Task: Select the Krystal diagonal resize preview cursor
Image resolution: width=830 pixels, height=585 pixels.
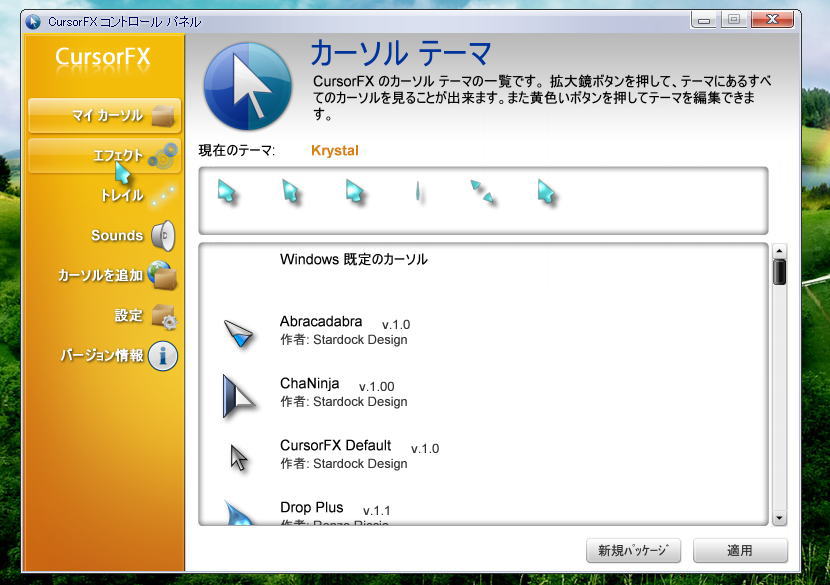Action: click(483, 192)
